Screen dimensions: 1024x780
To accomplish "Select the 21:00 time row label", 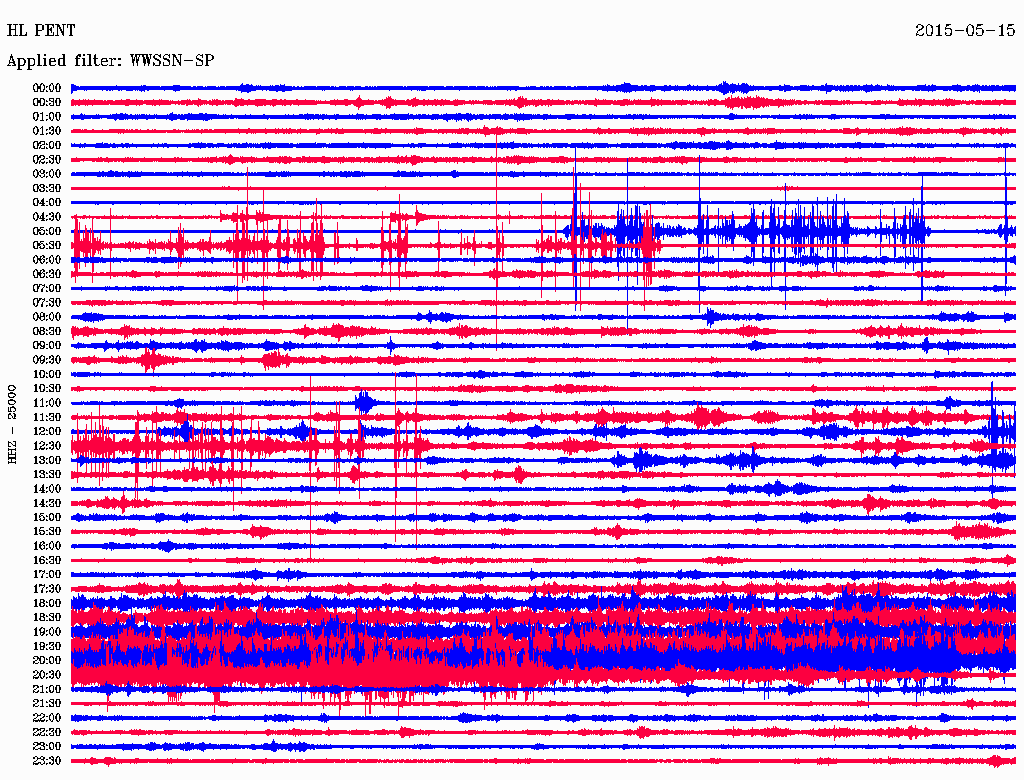I will click(x=47, y=689).
